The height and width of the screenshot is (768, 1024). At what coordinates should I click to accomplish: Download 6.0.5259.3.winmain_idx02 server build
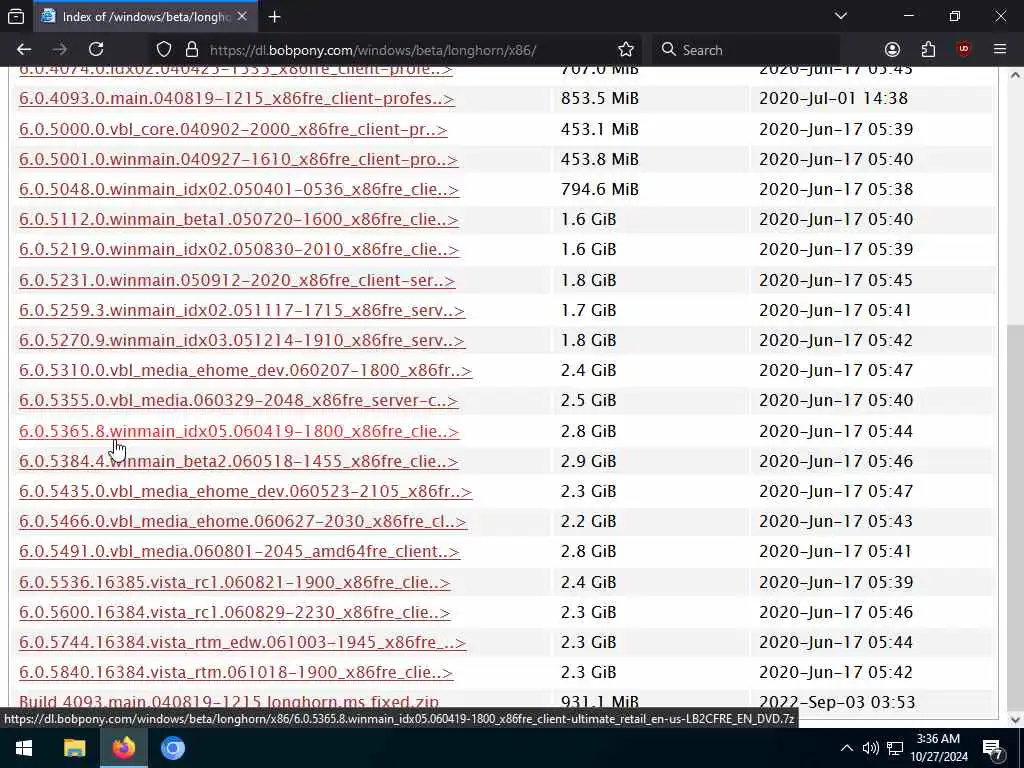242,310
